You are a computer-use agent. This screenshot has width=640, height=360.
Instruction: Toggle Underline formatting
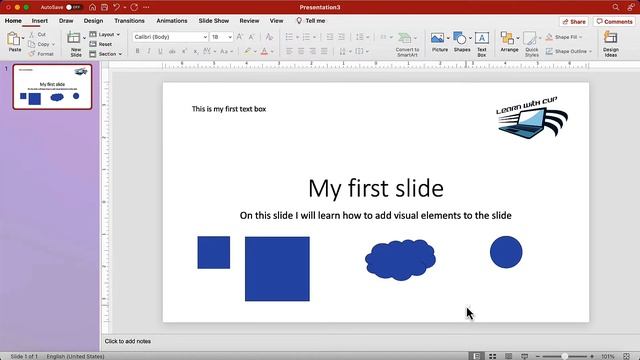[x=160, y=51]
